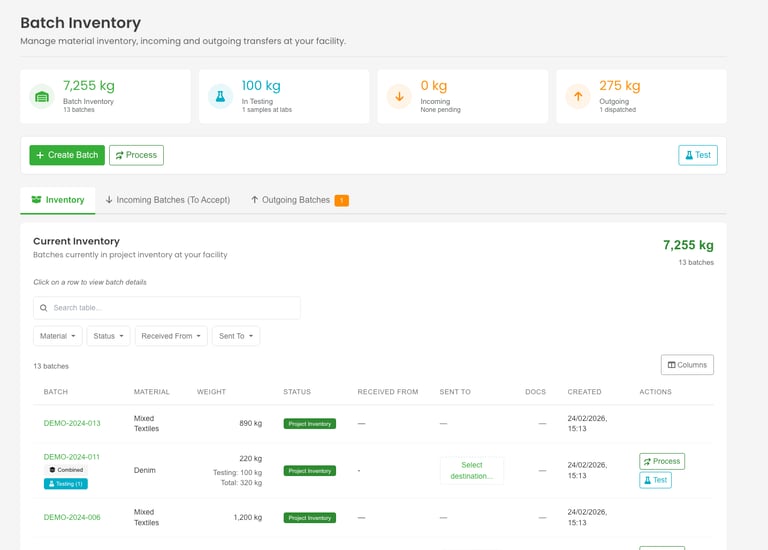Screen dimensions: 768x550
Task: Expand the Received From filter
Action: 171,336
